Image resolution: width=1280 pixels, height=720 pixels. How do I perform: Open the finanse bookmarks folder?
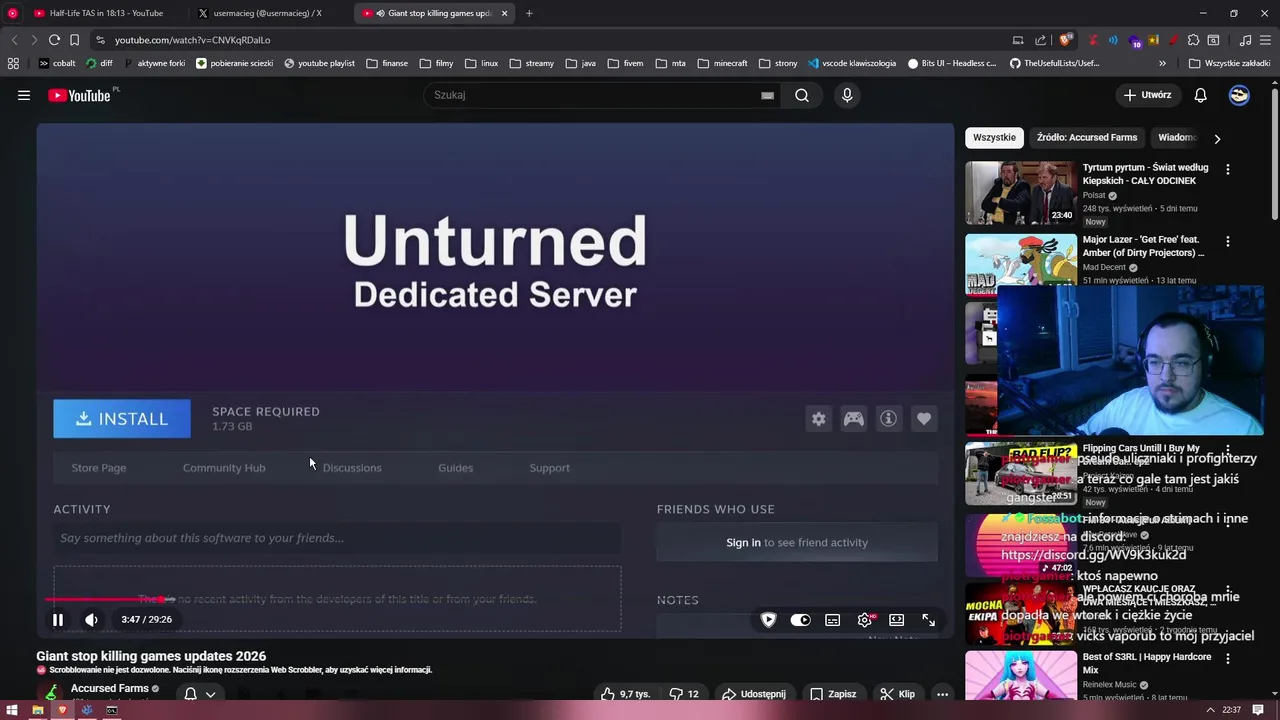(x=387, y=63)
